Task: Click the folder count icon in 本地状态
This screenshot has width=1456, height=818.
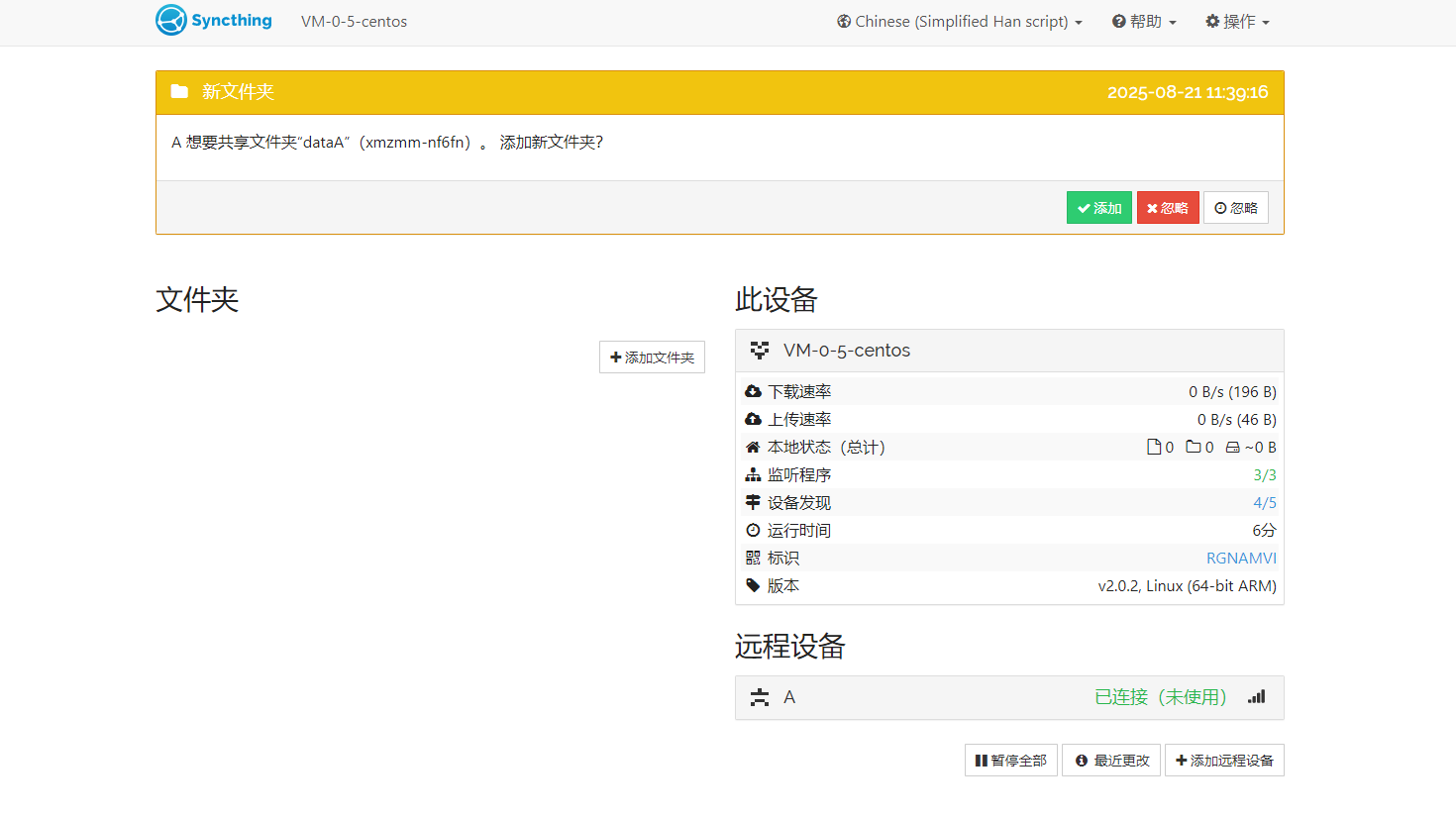Action: (x=1194, y=447)
